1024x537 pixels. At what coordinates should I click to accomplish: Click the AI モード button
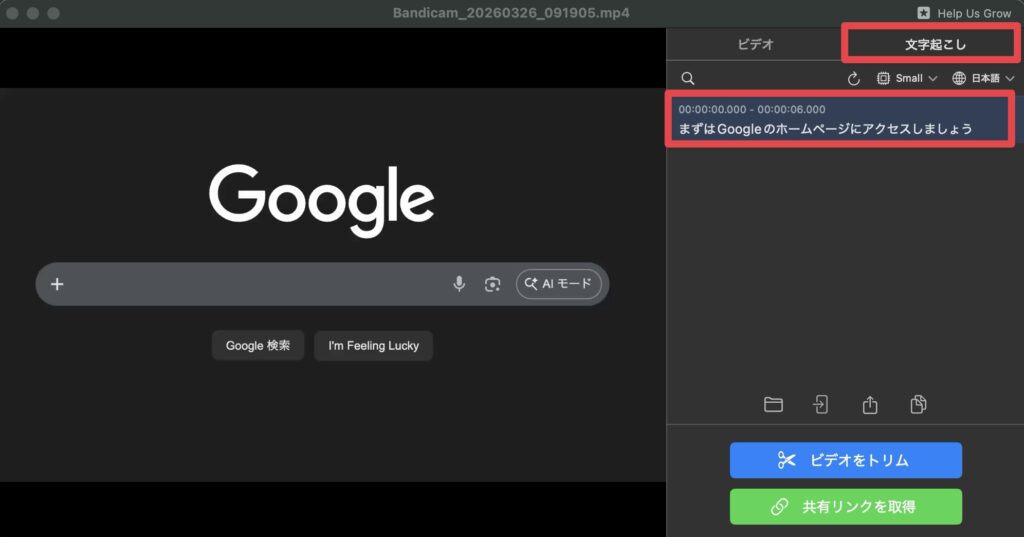coord(559,284)
